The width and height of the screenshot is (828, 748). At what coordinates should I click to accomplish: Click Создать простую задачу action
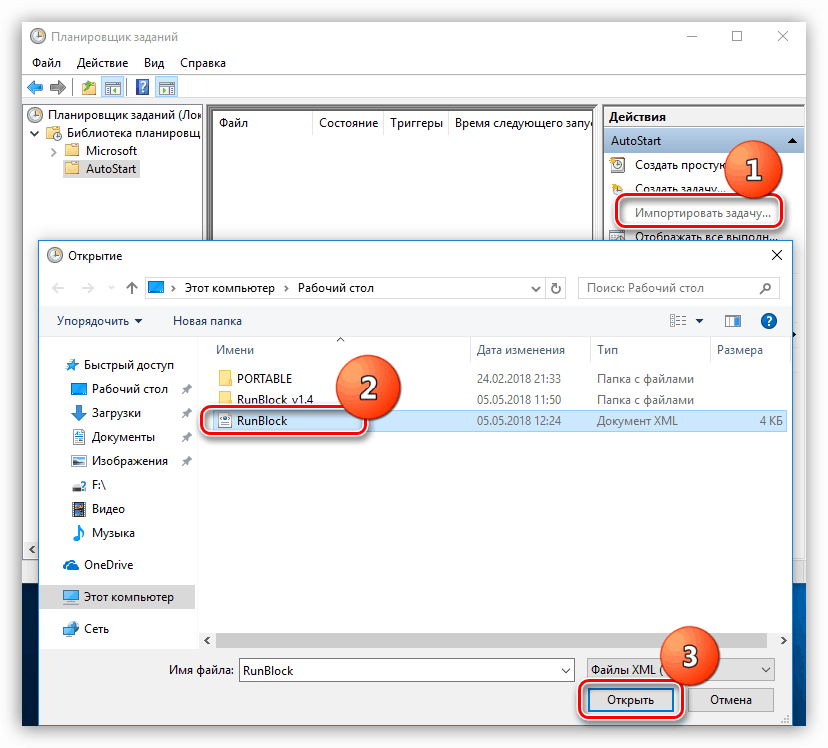tap(680, 165)
